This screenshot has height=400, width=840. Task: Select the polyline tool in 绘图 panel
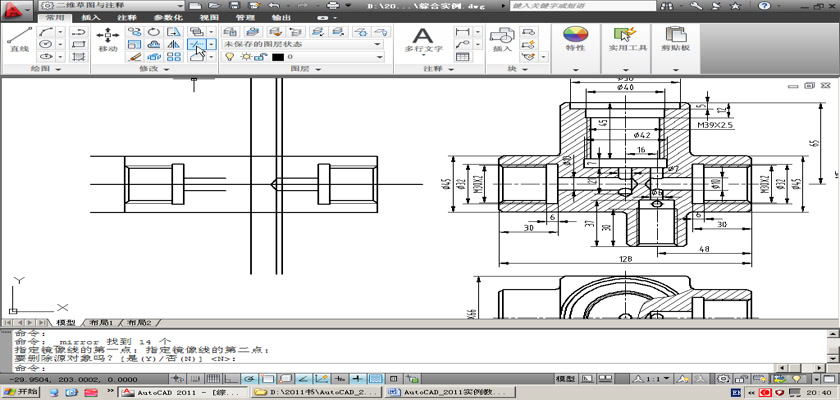pos(79,32)
